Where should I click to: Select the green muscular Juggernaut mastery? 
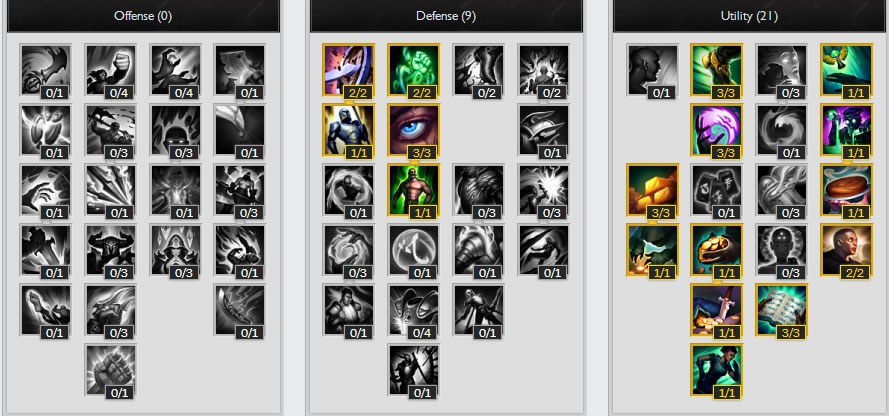pyautogui.click(x=414, y=190)
